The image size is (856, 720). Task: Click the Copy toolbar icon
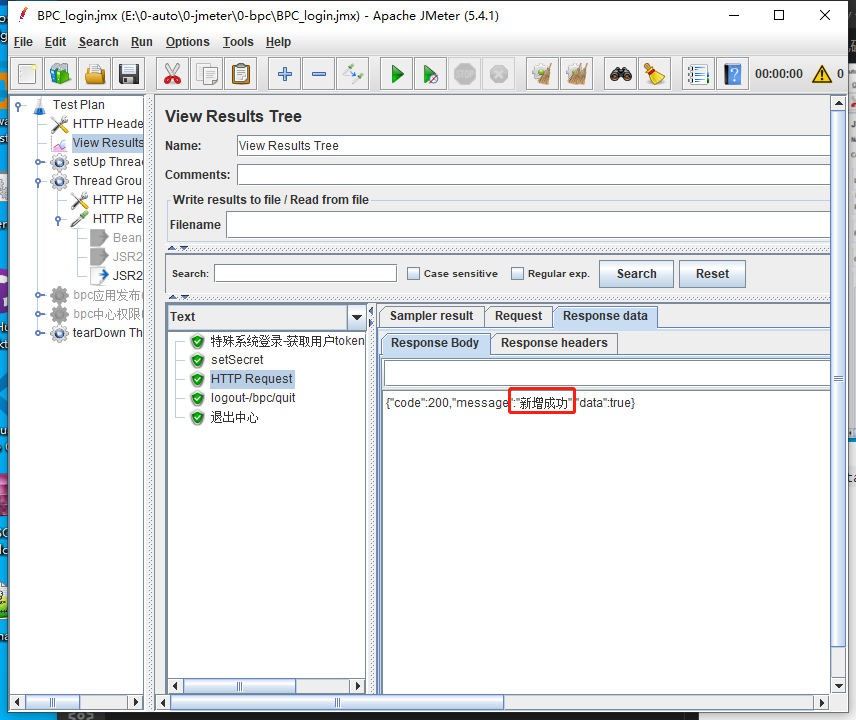207,74
